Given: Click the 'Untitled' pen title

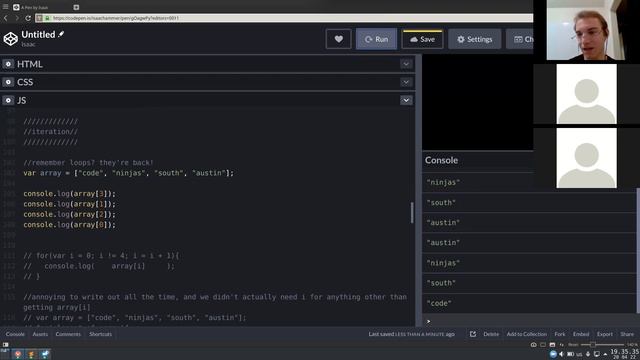Looking at the screenshot, I should pyautogui.click(x=38, y=35).
